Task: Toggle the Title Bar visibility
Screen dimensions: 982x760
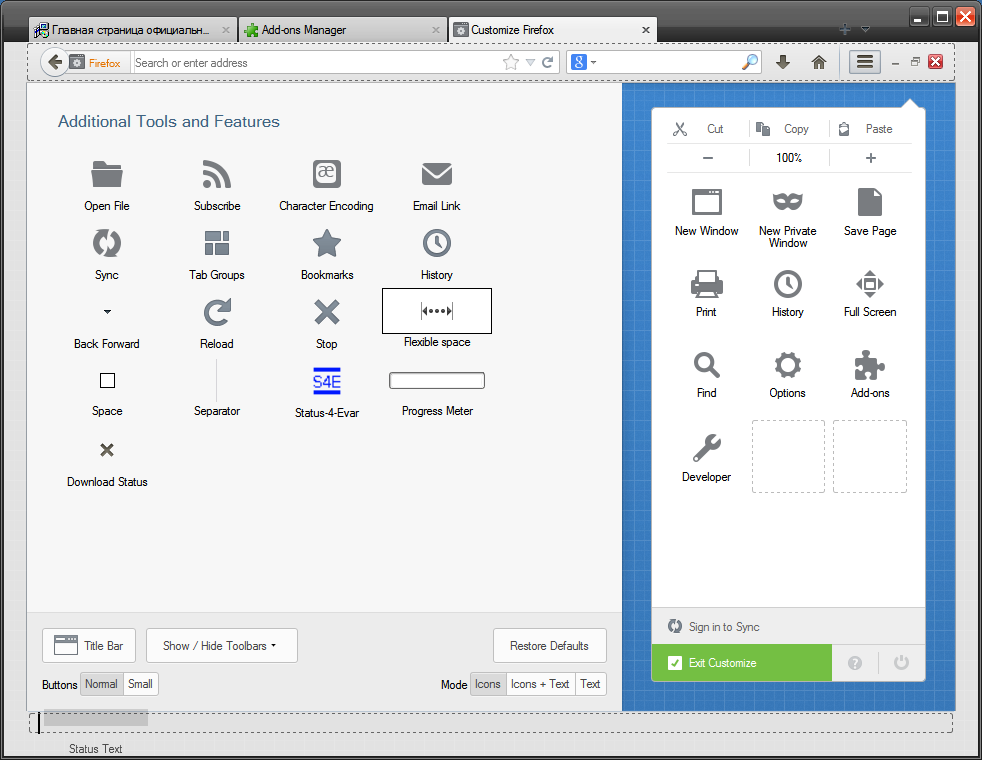Action: (x=88, y=645)
